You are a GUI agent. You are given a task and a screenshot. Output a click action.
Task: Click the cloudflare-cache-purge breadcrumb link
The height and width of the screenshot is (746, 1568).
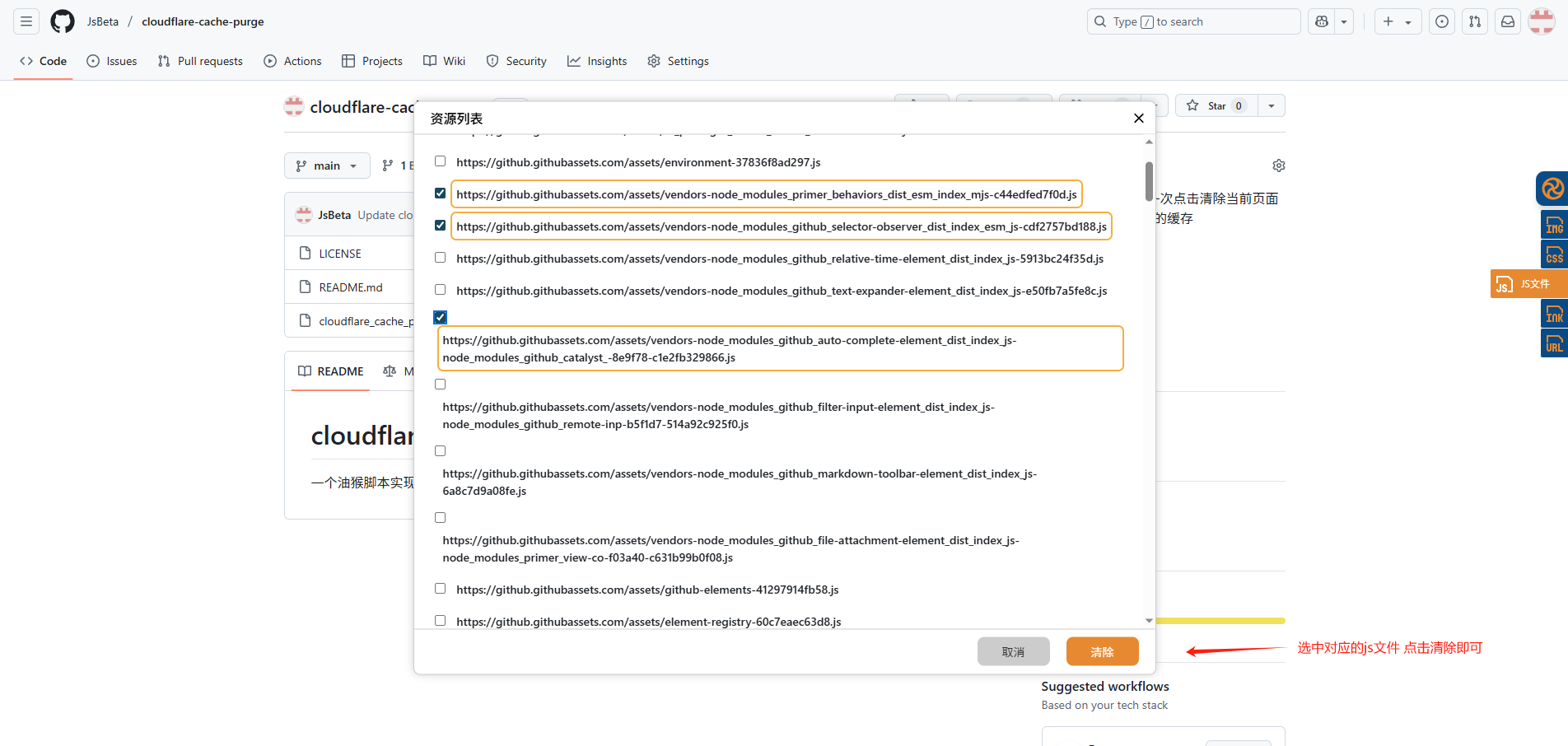pyautogui.click(x=203, y=21)
